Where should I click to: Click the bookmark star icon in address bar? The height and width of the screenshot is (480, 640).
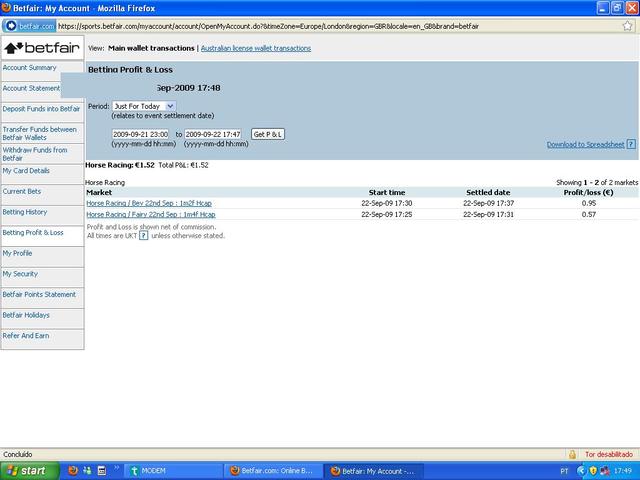tap(627, 26)
